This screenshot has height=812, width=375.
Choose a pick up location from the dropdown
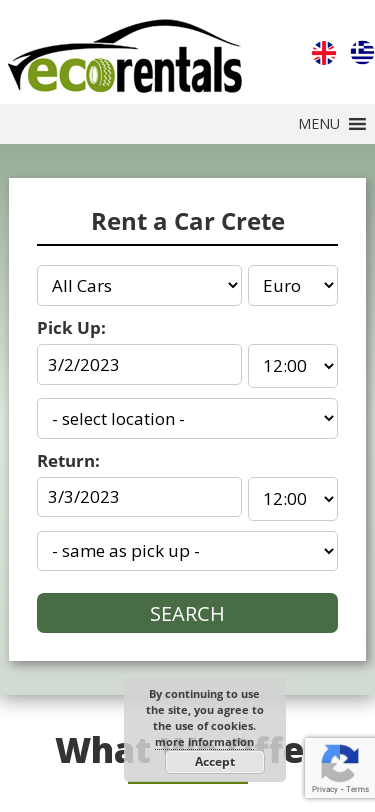coord(188,418)
